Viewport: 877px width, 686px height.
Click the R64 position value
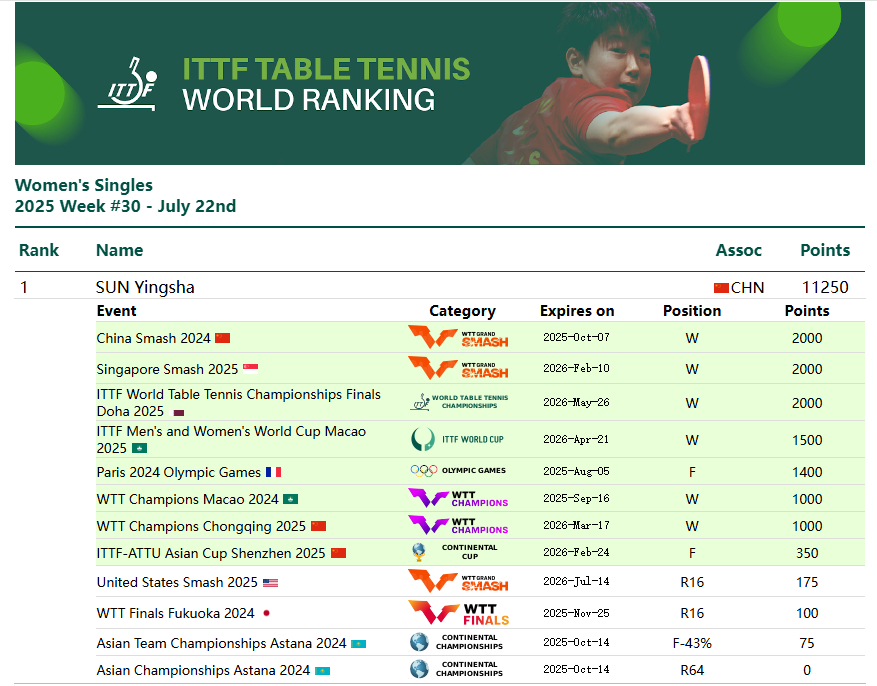(692, 670)
